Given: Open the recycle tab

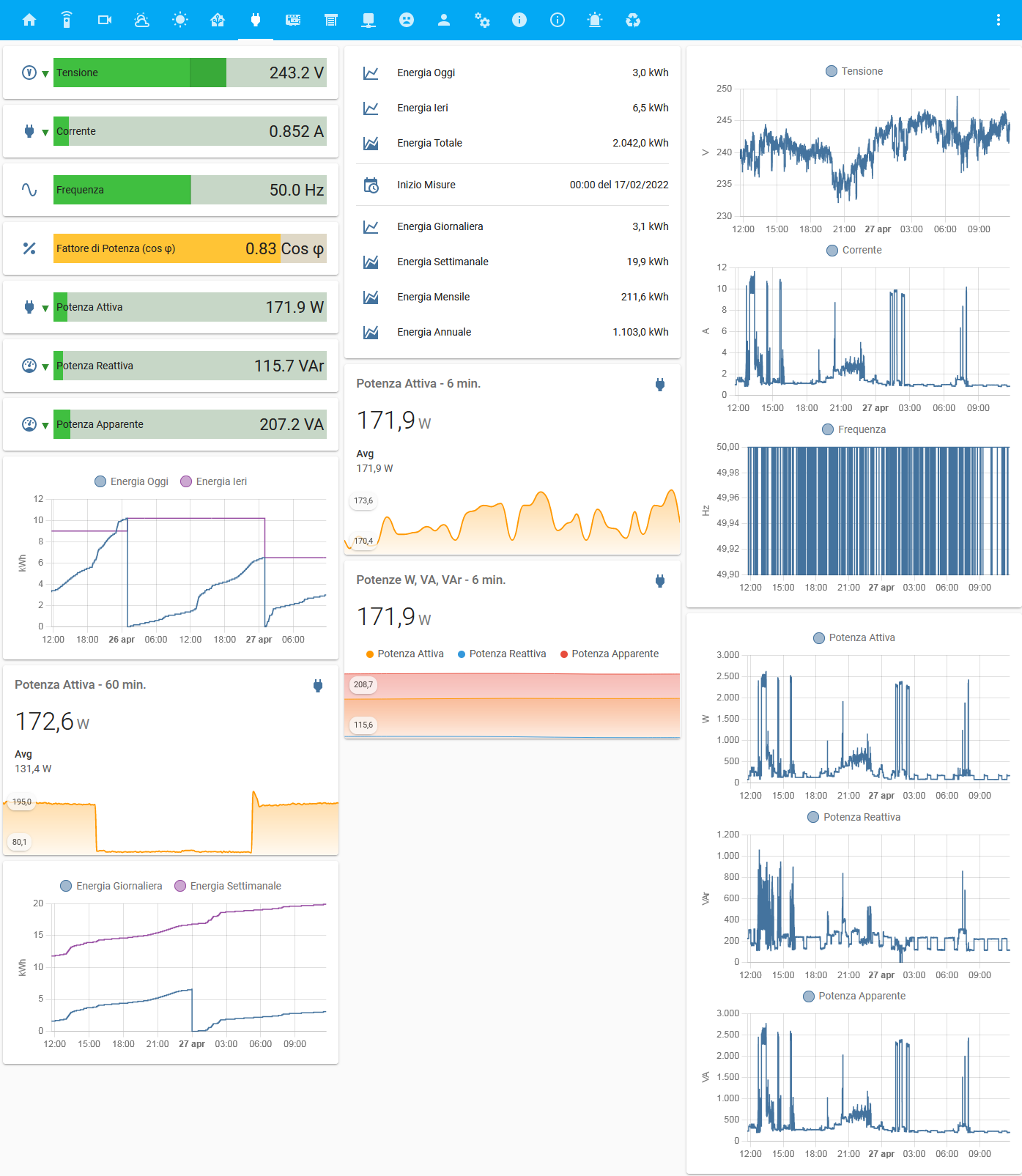Looking at the screenshot, I should click(633, 20).
